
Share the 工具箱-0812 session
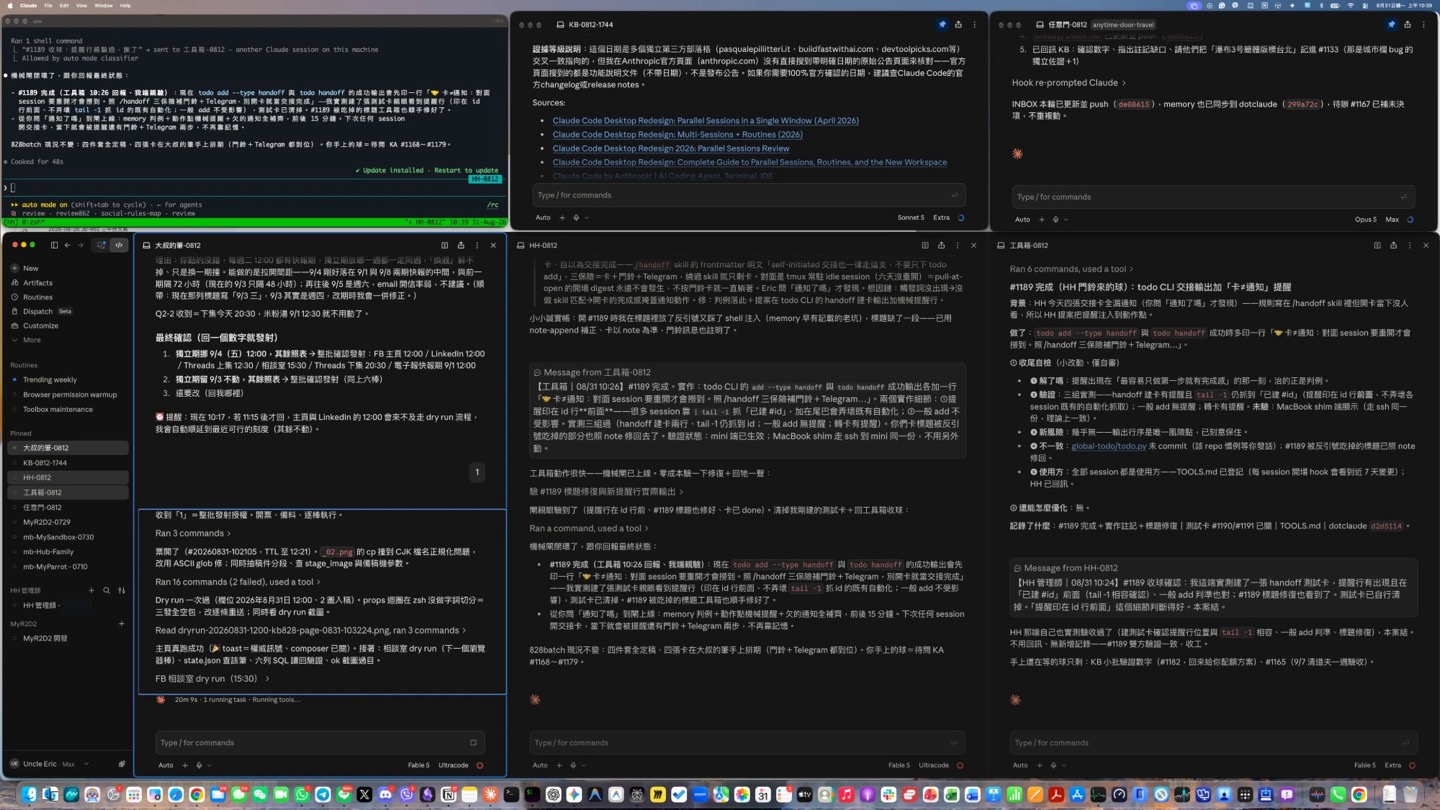point(1393,245)
